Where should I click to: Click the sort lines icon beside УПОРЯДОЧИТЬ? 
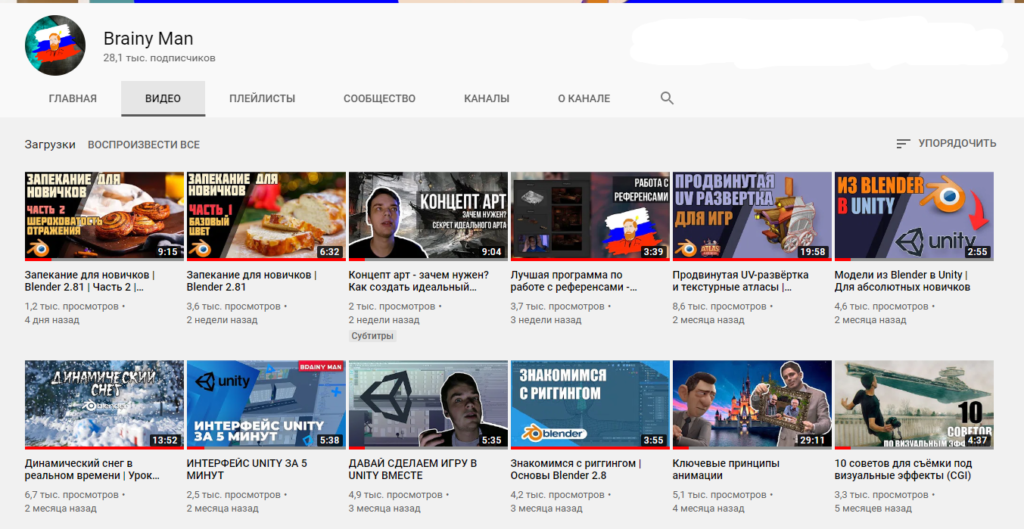903,144
